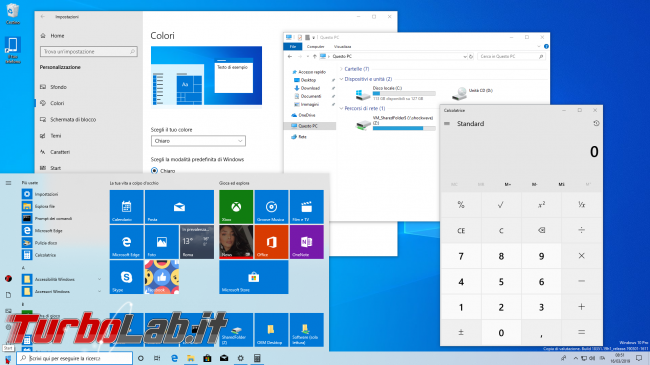Click the CE button in Calcolatrice

[x=461, y=230]
